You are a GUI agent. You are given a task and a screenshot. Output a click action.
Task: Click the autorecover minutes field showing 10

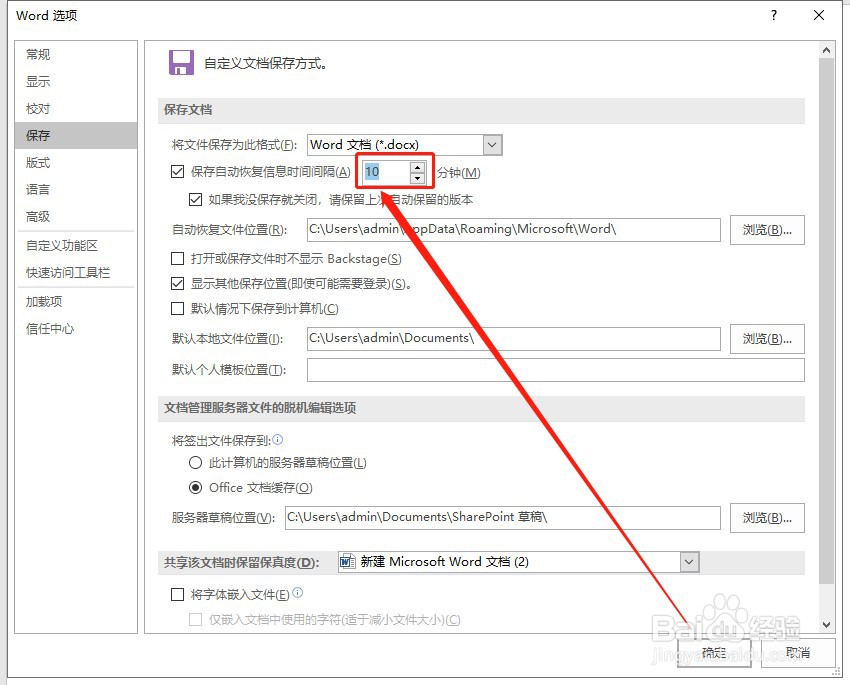(x=386, y=172)
